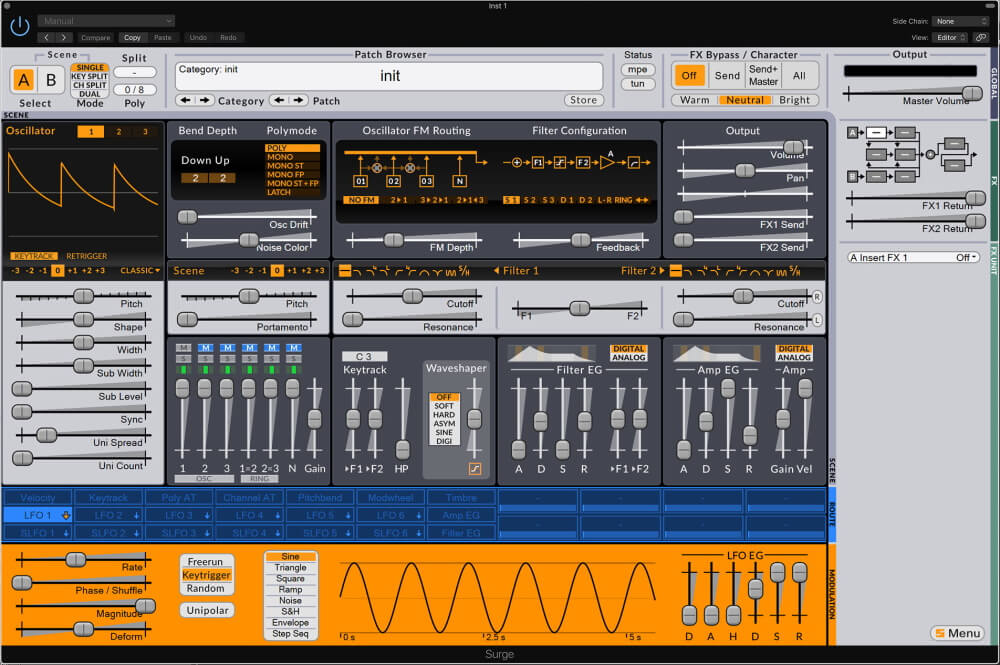Select the LFO 1 modulation source tab

(37, 515)
